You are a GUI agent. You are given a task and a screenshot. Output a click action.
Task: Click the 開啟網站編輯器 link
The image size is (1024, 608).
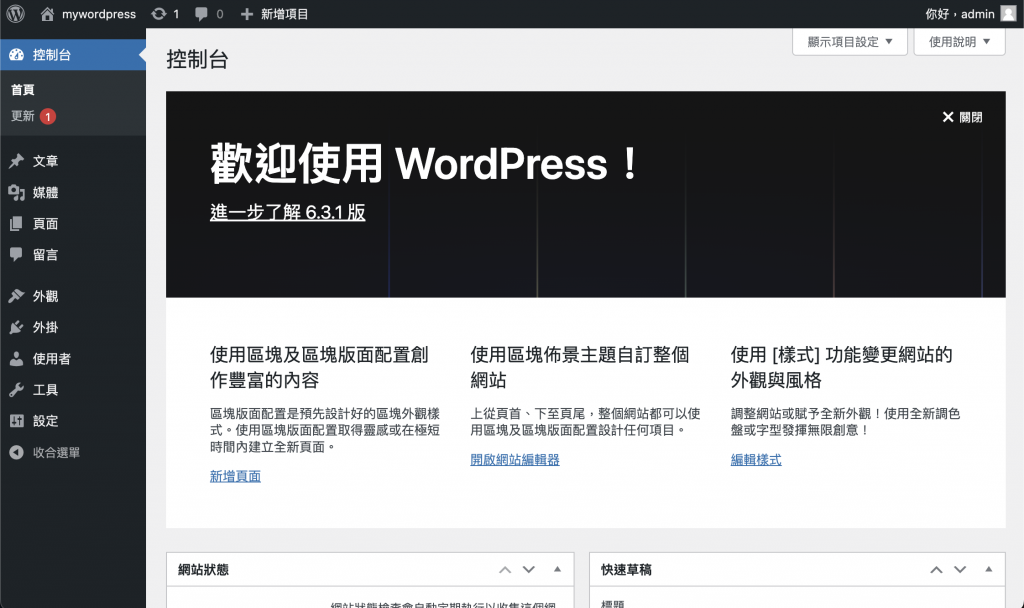(x=515, y=460)
